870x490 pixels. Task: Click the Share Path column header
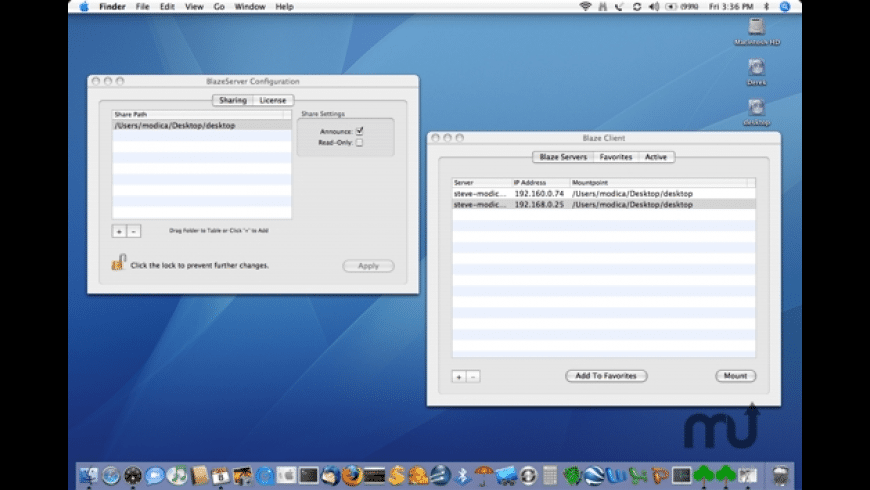pos(198,114)
